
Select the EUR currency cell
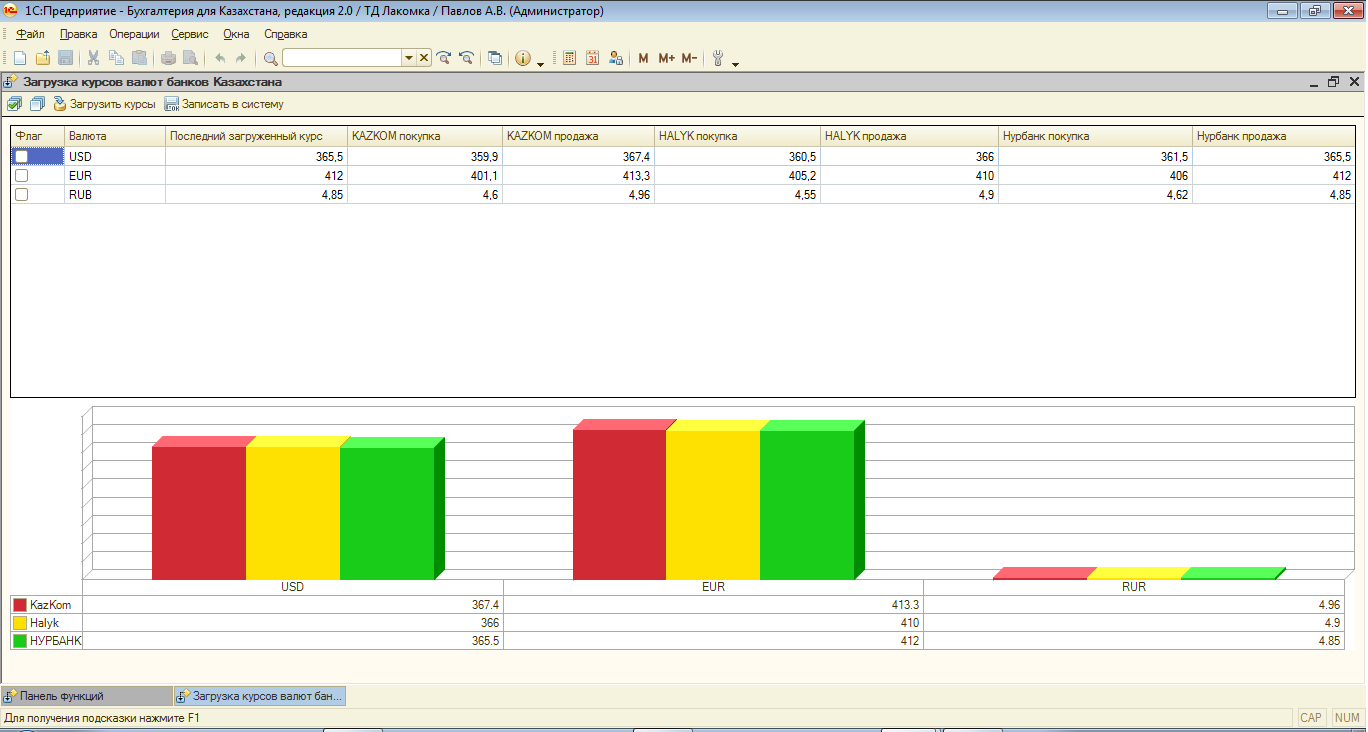tap(114, 176)
